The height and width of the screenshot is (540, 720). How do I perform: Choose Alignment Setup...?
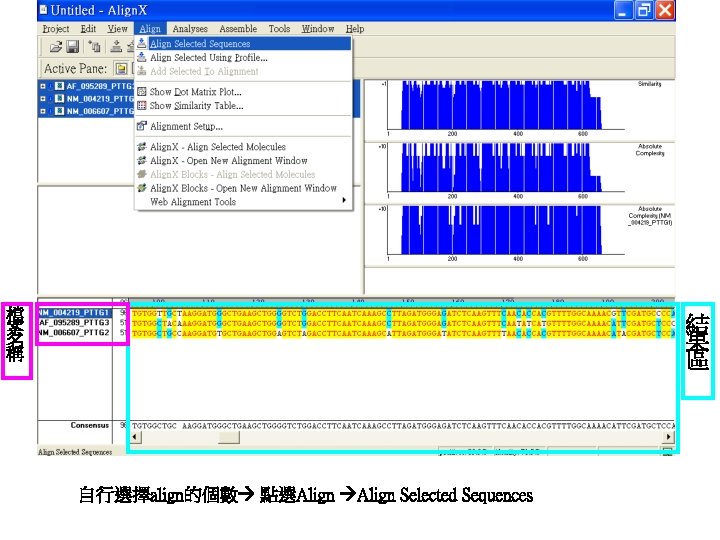click(x=243, y=126)
